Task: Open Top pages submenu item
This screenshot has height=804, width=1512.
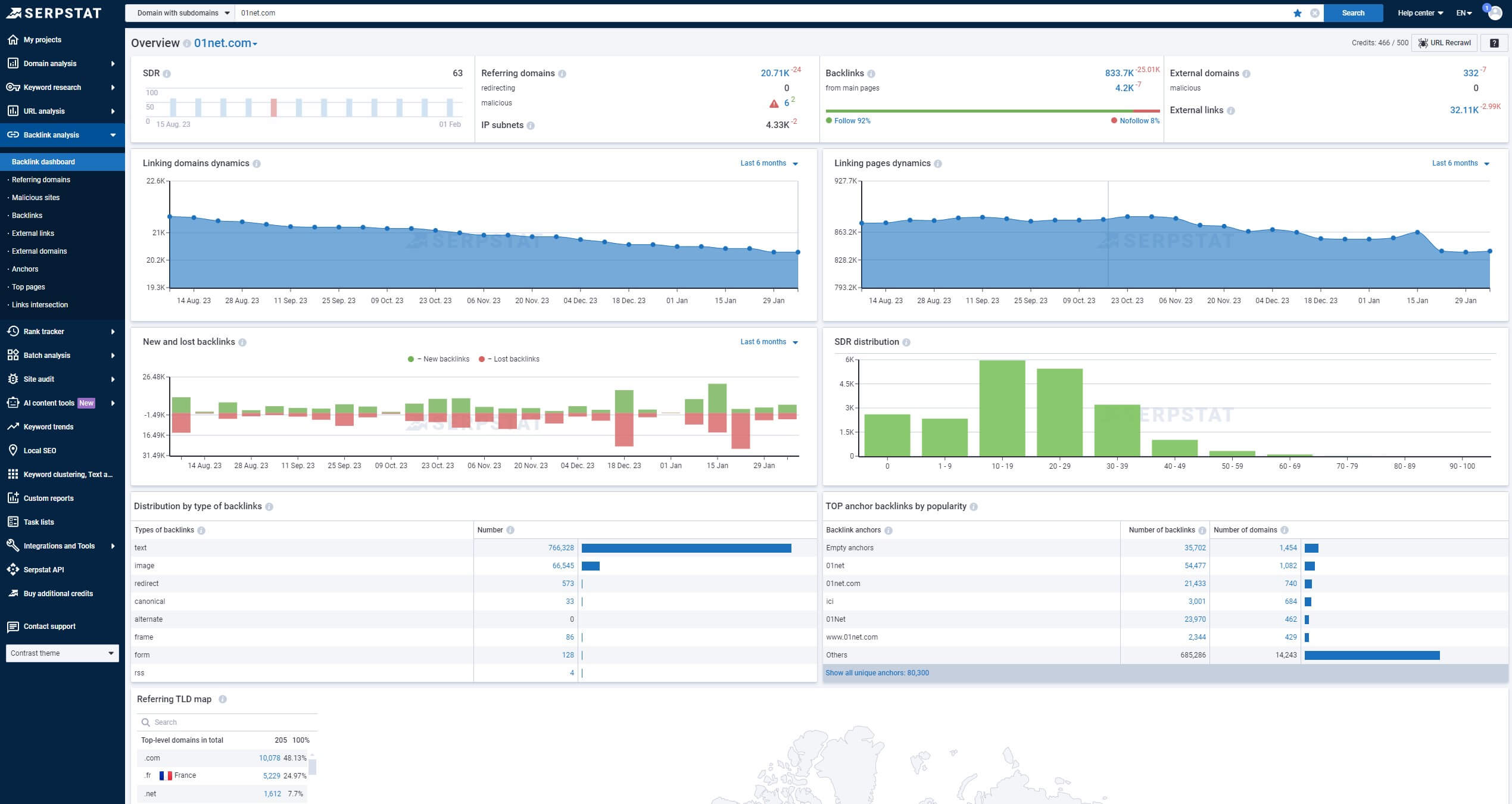Action: tap(29, 287)
